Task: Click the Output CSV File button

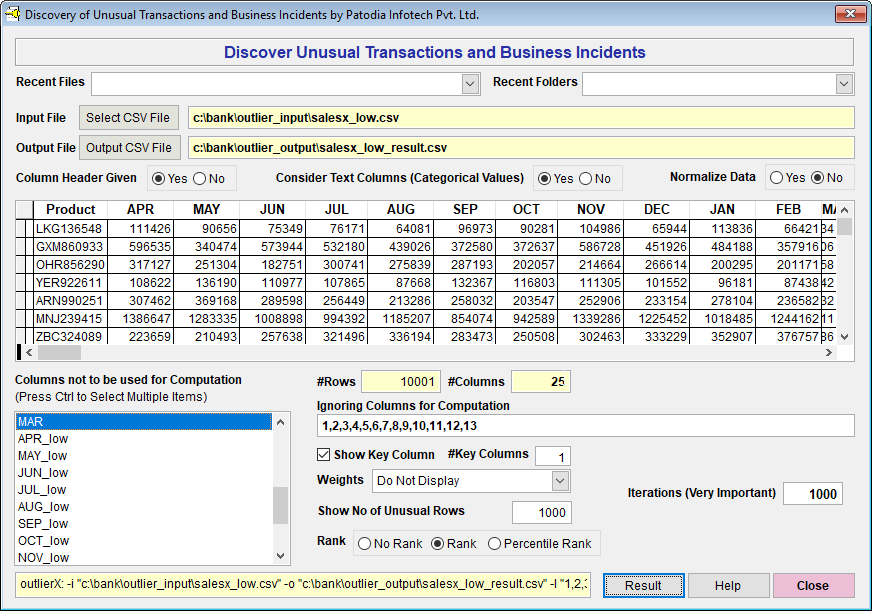Action: (131, 148)
